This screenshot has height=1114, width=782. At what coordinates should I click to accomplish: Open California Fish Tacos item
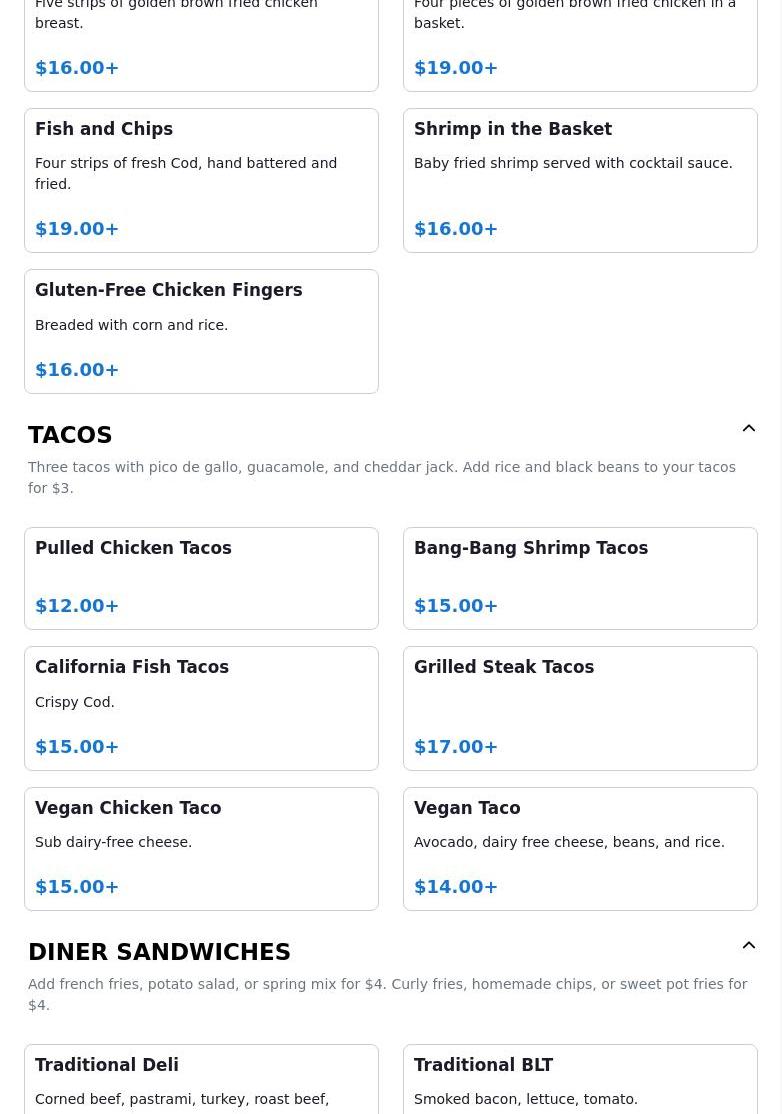[x=201, y=708]
